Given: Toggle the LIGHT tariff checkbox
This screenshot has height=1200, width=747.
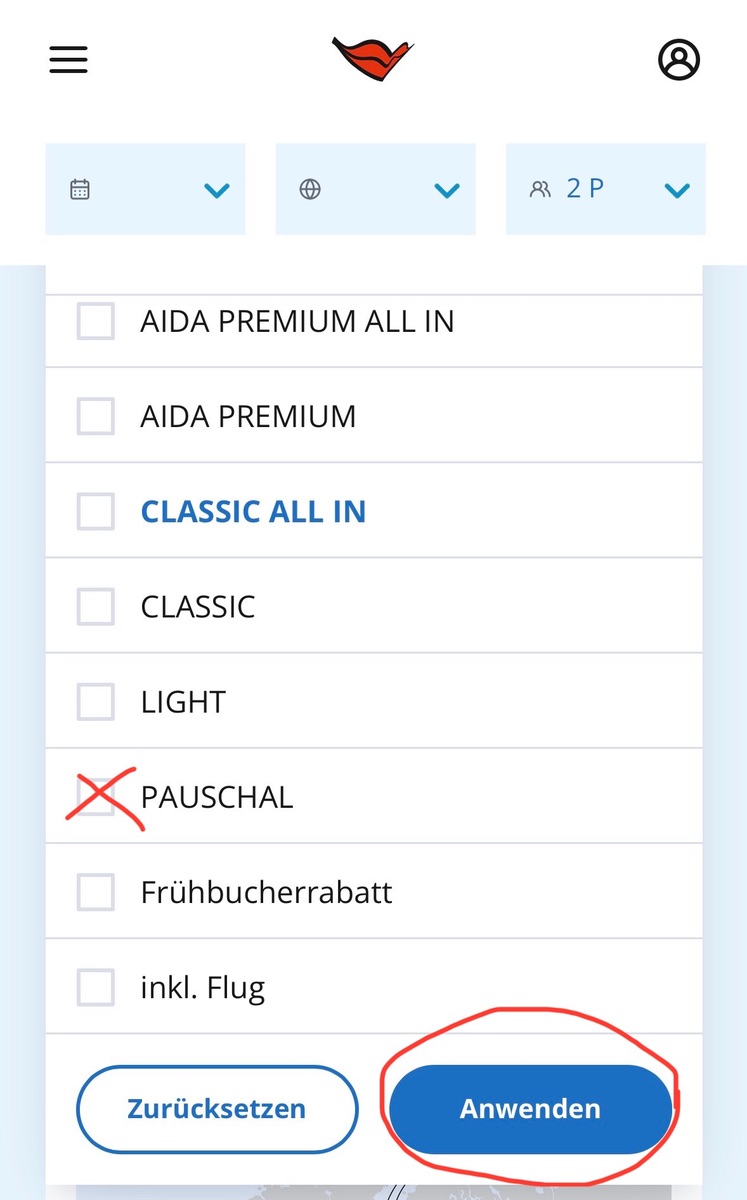Looking at the screenshot, I should coord(96,701).
